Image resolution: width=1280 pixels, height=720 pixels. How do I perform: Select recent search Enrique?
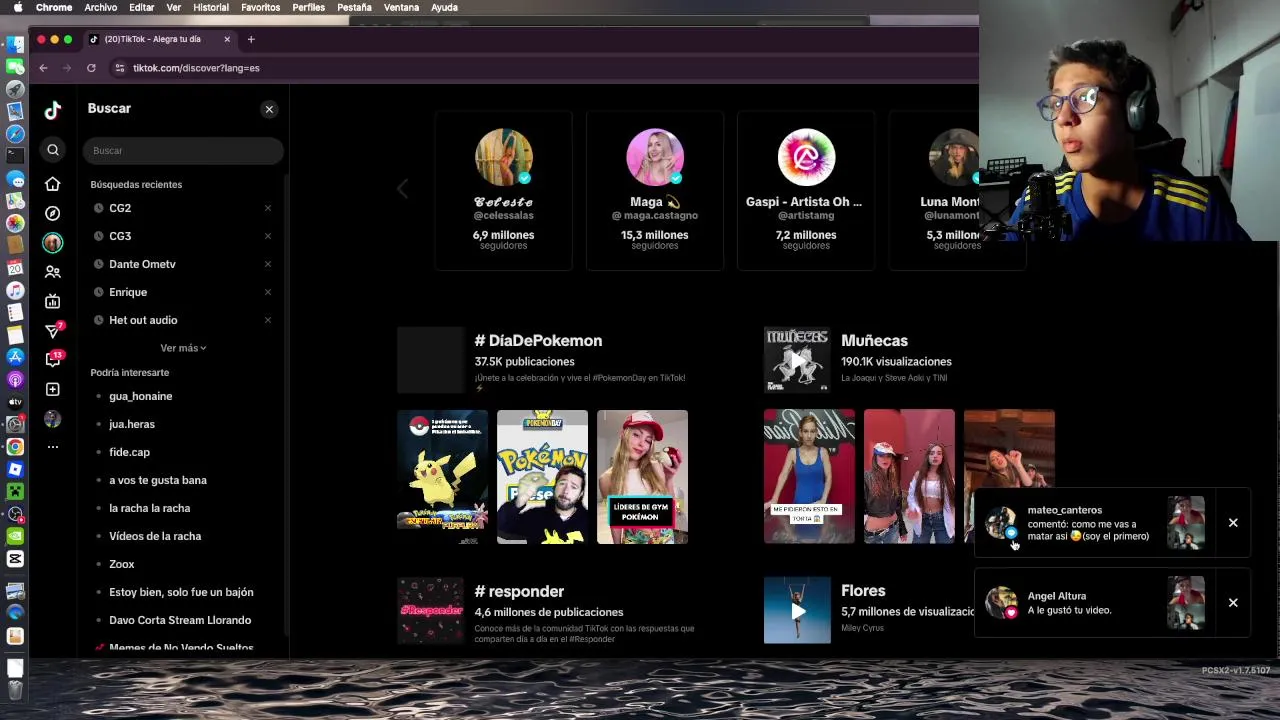(128, 292)
